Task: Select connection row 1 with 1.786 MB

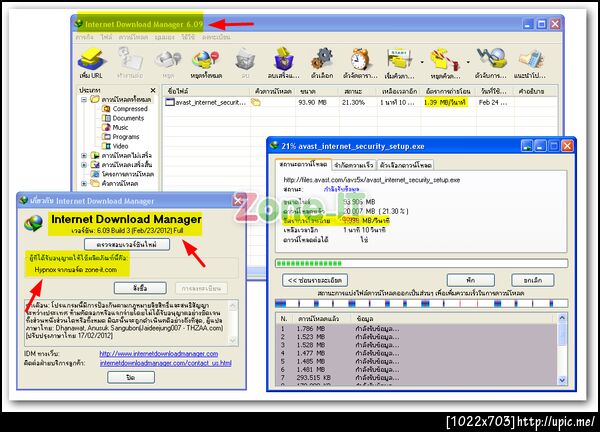Action: 416,329
